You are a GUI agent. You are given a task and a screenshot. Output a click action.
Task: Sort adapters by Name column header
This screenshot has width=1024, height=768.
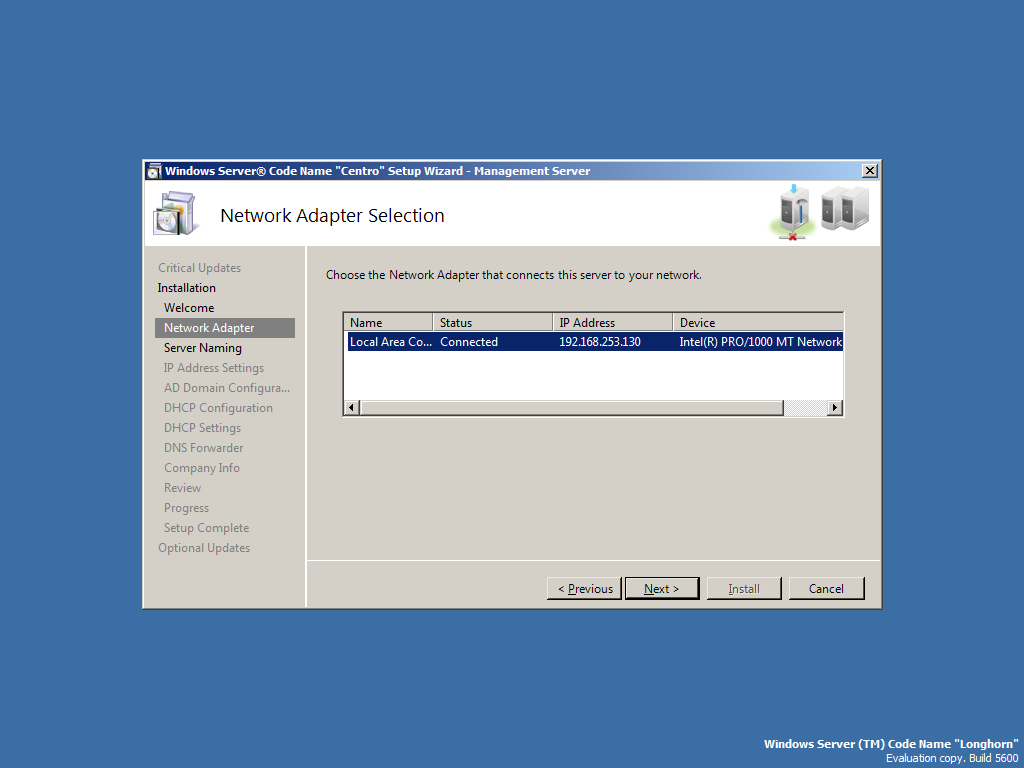point(388,323)
